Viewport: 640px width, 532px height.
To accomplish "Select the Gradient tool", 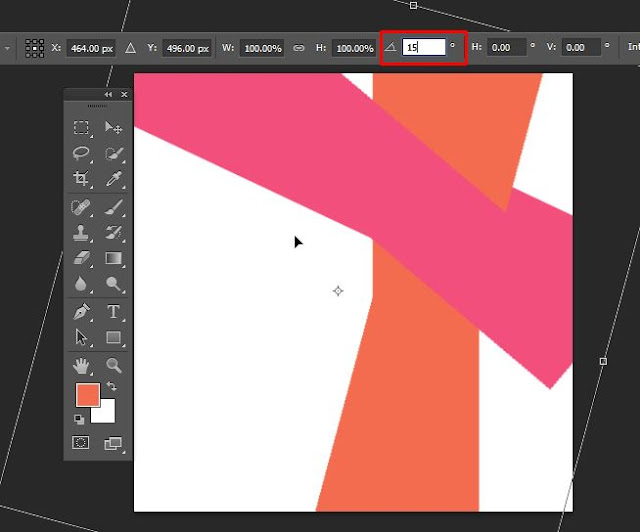I will [x=113, y=258].
